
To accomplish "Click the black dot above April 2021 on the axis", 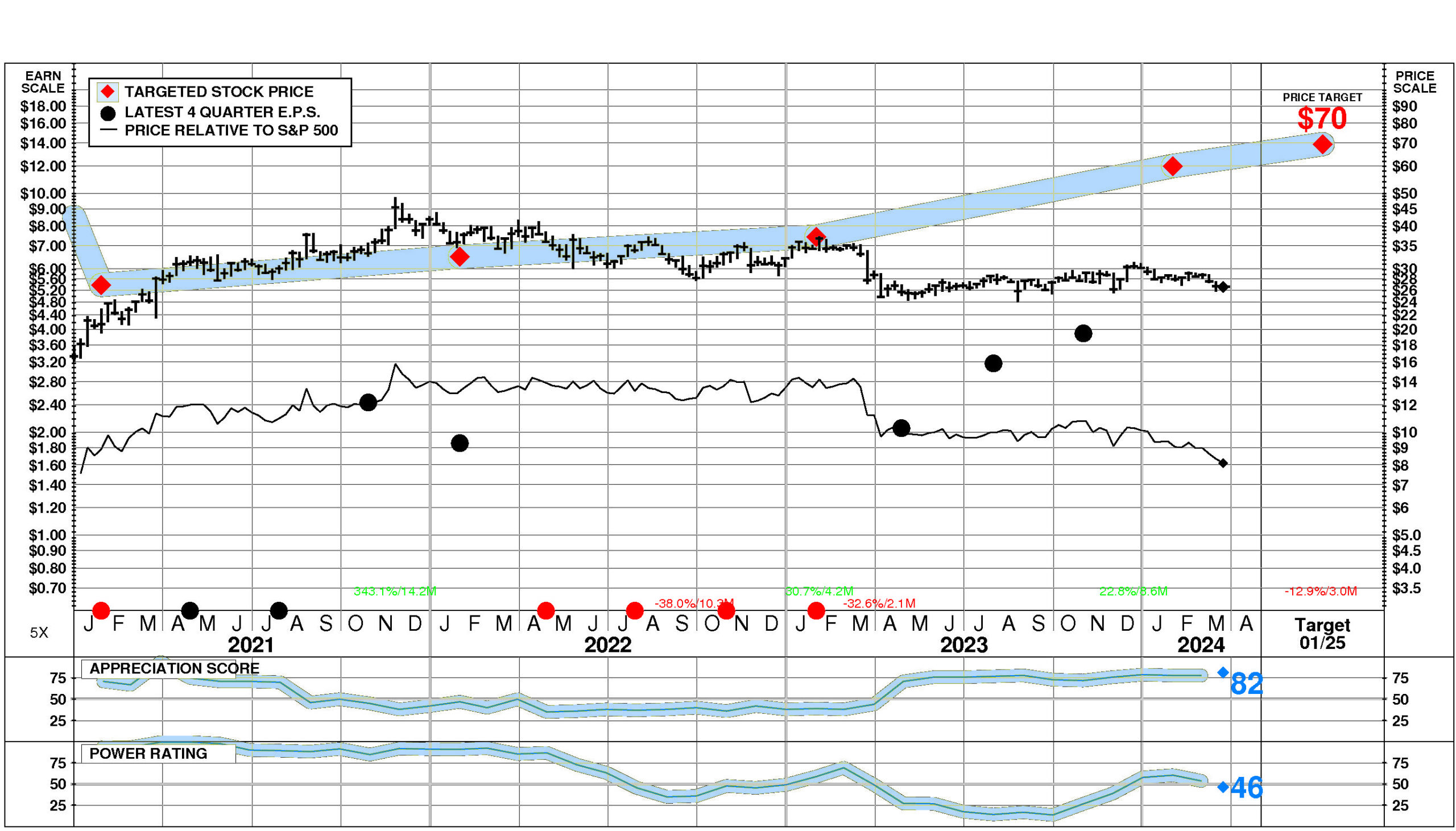I will [x=189, y=611].
